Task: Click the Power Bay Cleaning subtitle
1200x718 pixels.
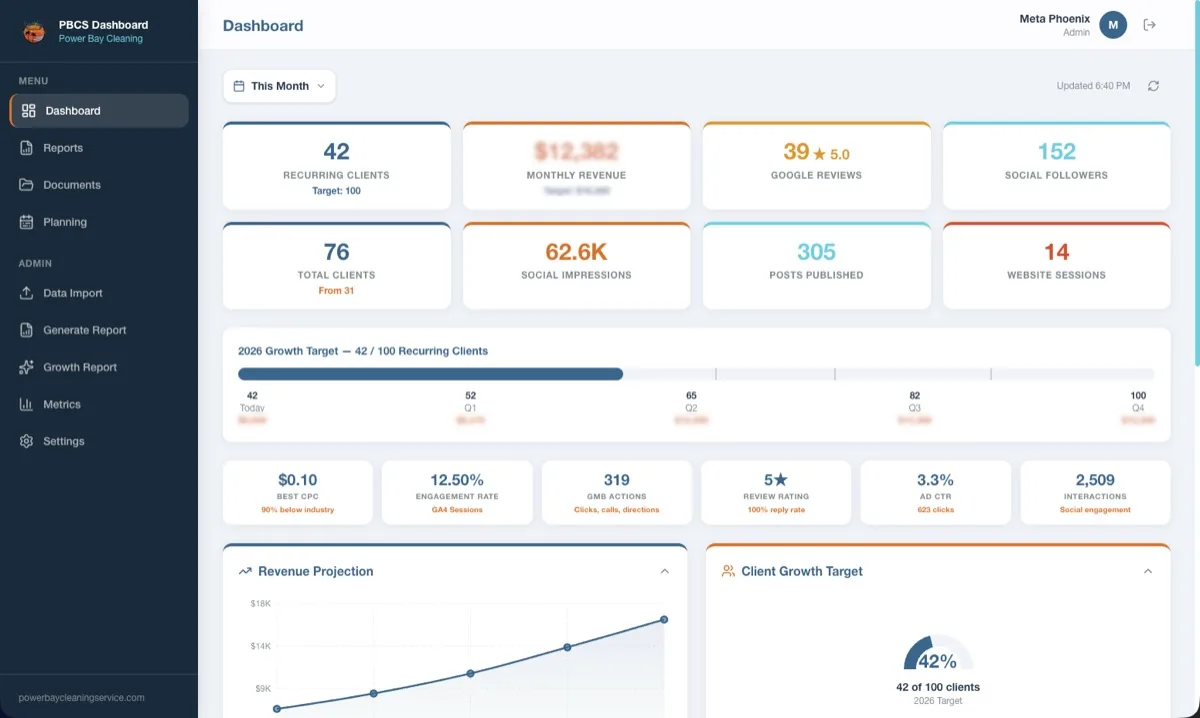Action: point(101,39)
